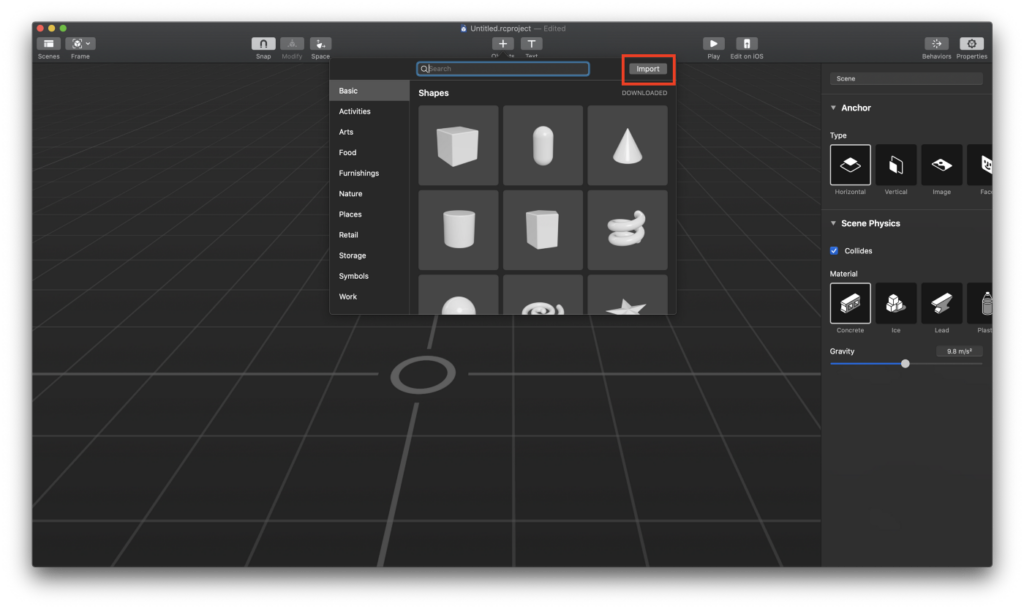This screenshot has height=609, width=1024.
Task: Select the cone shape
Action: click(628, 146)
